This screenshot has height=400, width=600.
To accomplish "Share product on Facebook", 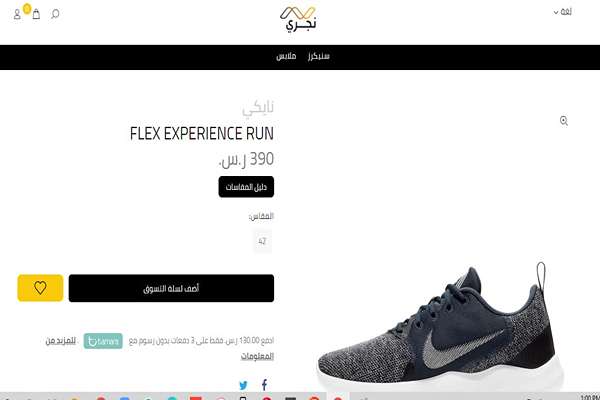I will coord(264,385).
